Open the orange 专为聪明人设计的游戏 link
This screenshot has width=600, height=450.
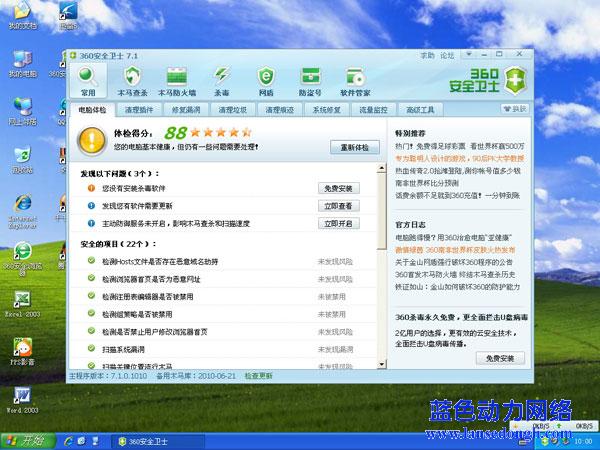(460, 158)
